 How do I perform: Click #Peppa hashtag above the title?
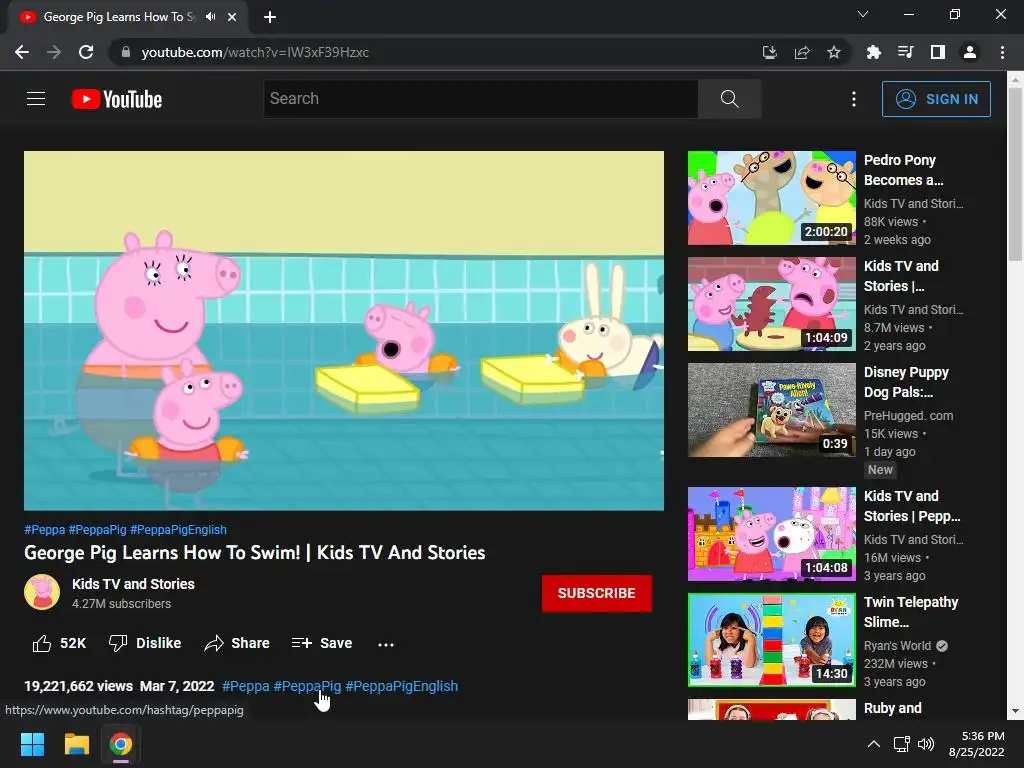tap(44, 530)
